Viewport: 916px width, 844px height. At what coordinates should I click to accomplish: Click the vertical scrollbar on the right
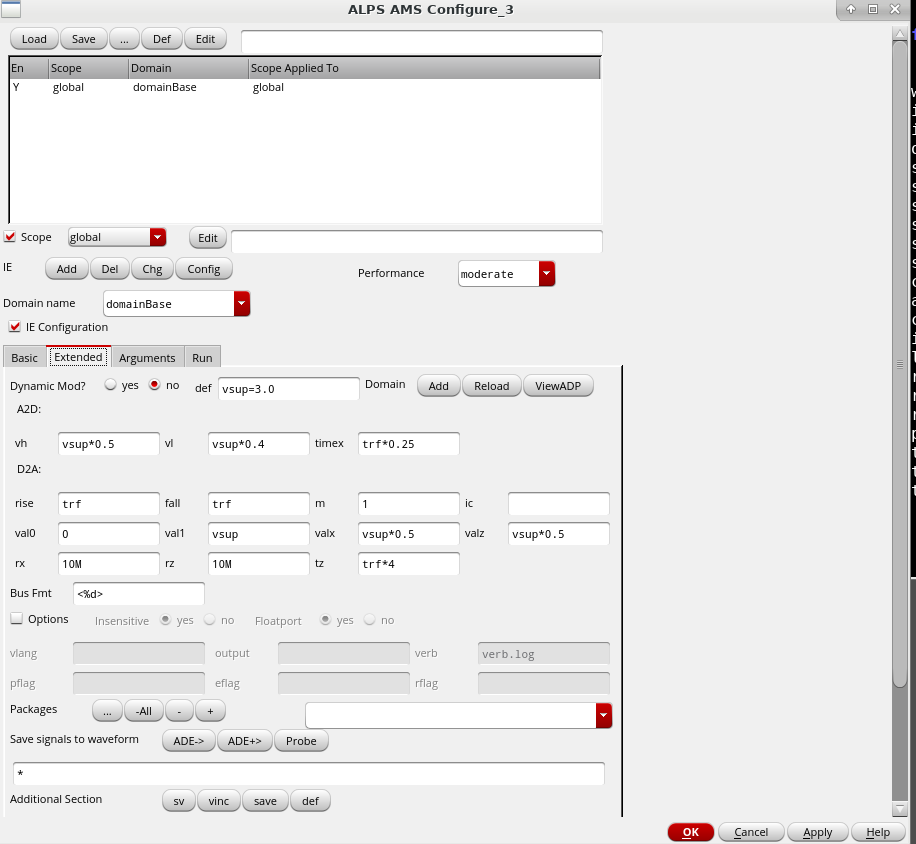pyautogui.click(x=899, y=400)
